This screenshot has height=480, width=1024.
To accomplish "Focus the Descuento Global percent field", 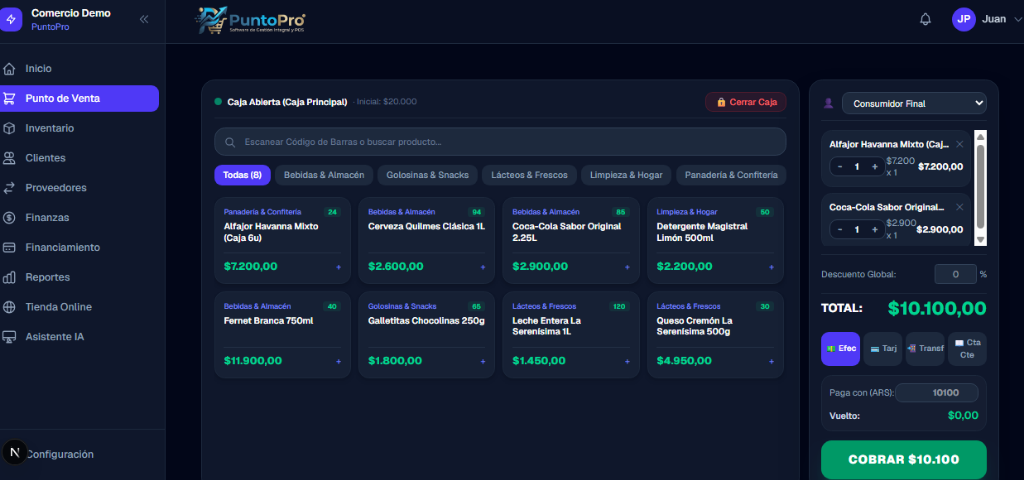I will (x=955, y=274).
